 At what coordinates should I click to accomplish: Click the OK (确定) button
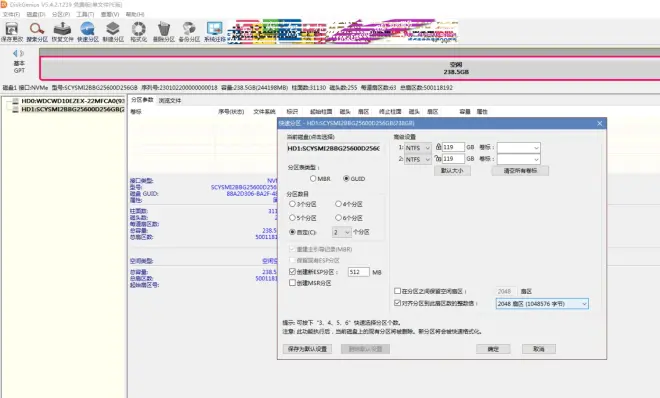point(493,349)
